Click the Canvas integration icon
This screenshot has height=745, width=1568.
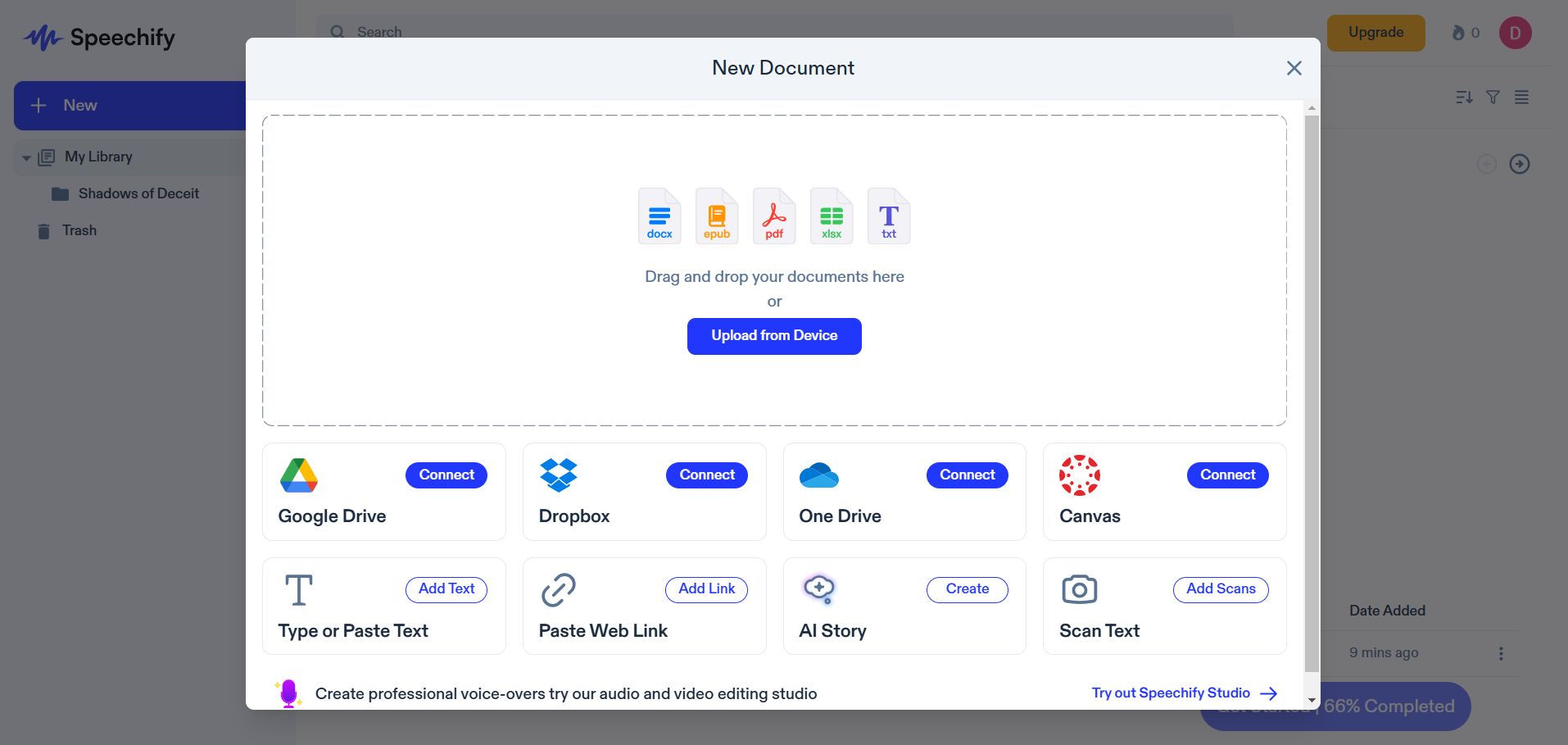pyautogui.click(x=1079, y=475)
